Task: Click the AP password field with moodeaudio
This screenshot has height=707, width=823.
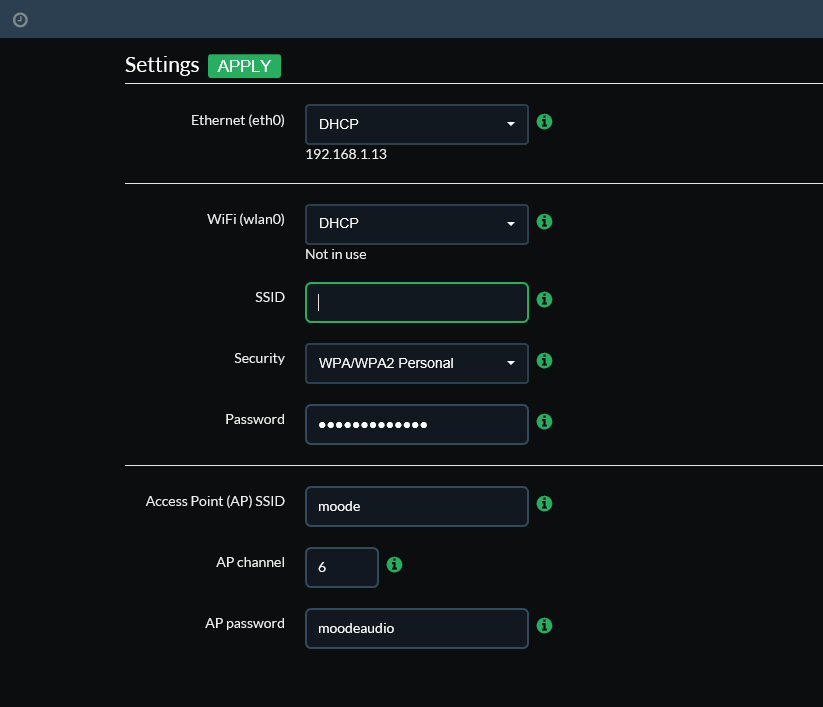Action: coord(417,628)
